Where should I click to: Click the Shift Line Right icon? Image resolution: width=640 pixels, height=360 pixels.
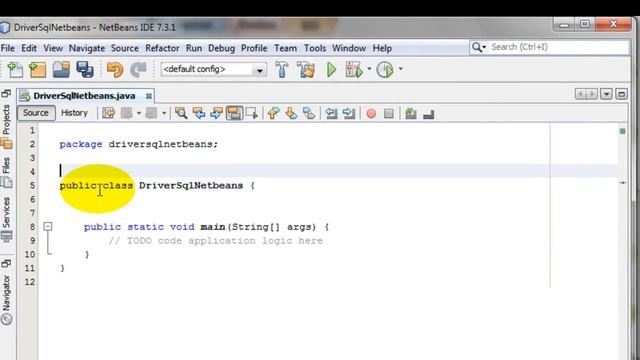click(x=349, y=113)
